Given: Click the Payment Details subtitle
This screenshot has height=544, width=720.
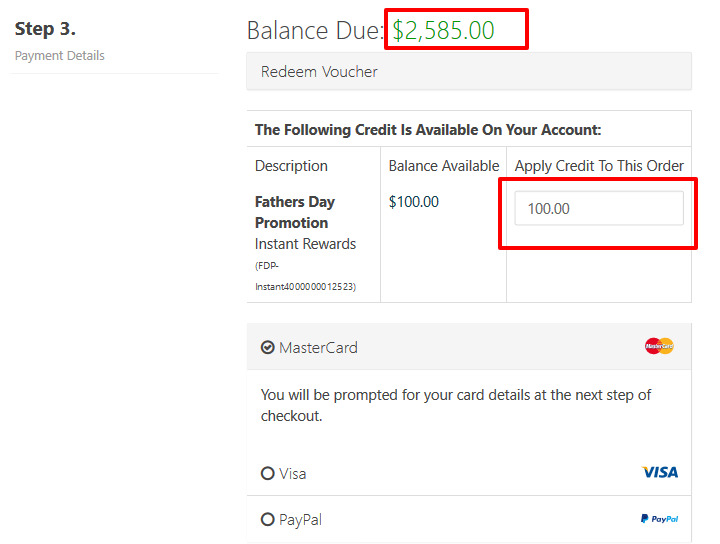Looking at the screenshot, I should click(60, 56).
